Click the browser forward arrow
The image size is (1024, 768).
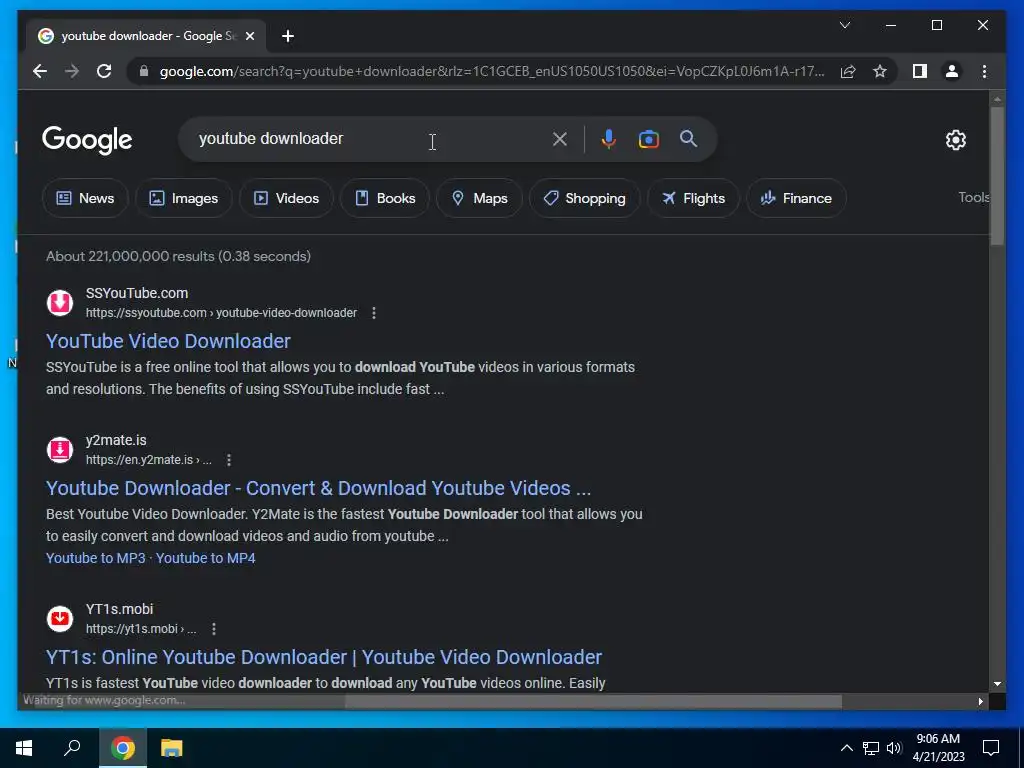(x=72, y=71)
